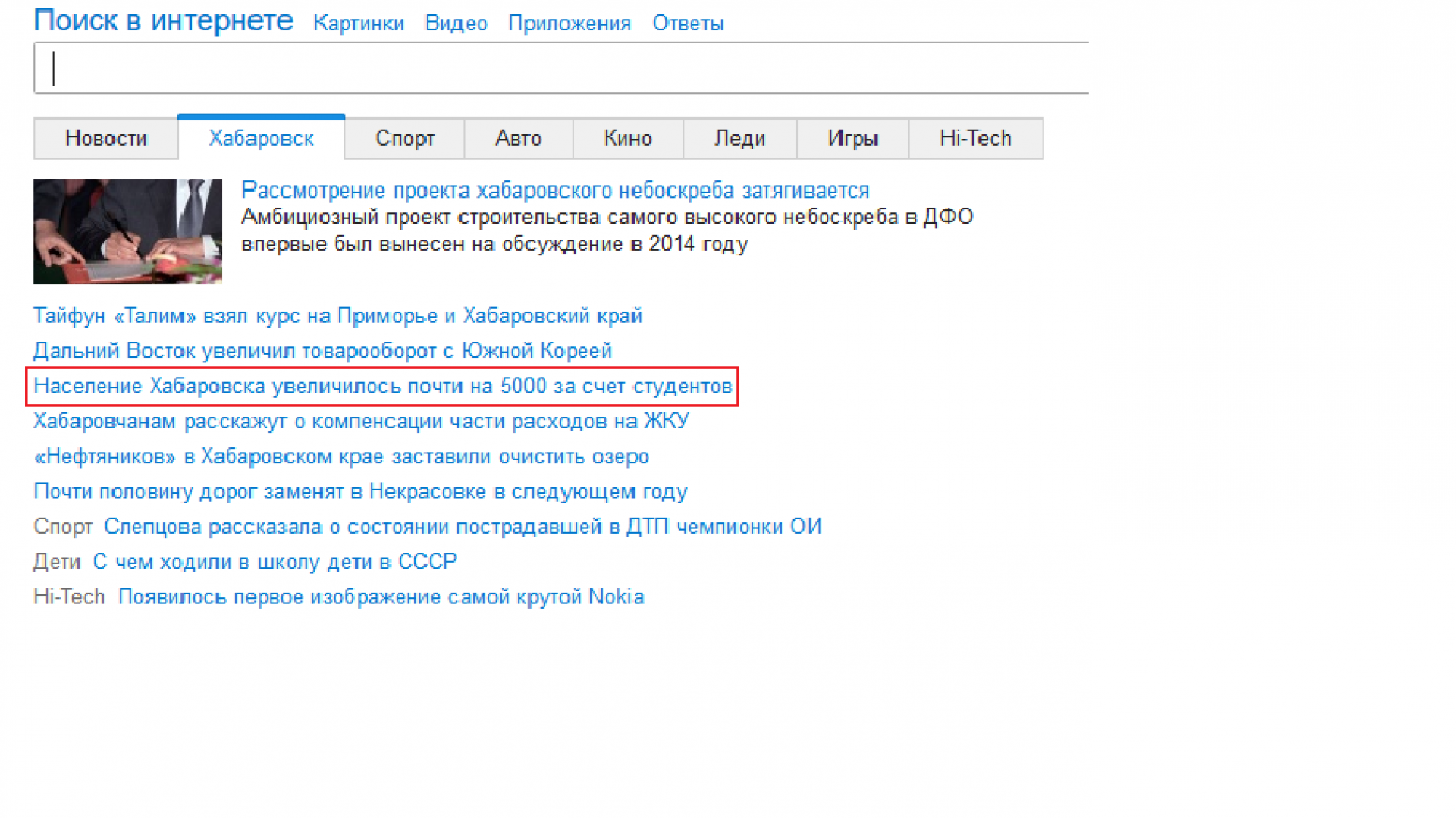
Task: Open the Приложения section
Action: pyautogui.click(x=570, y=24)
